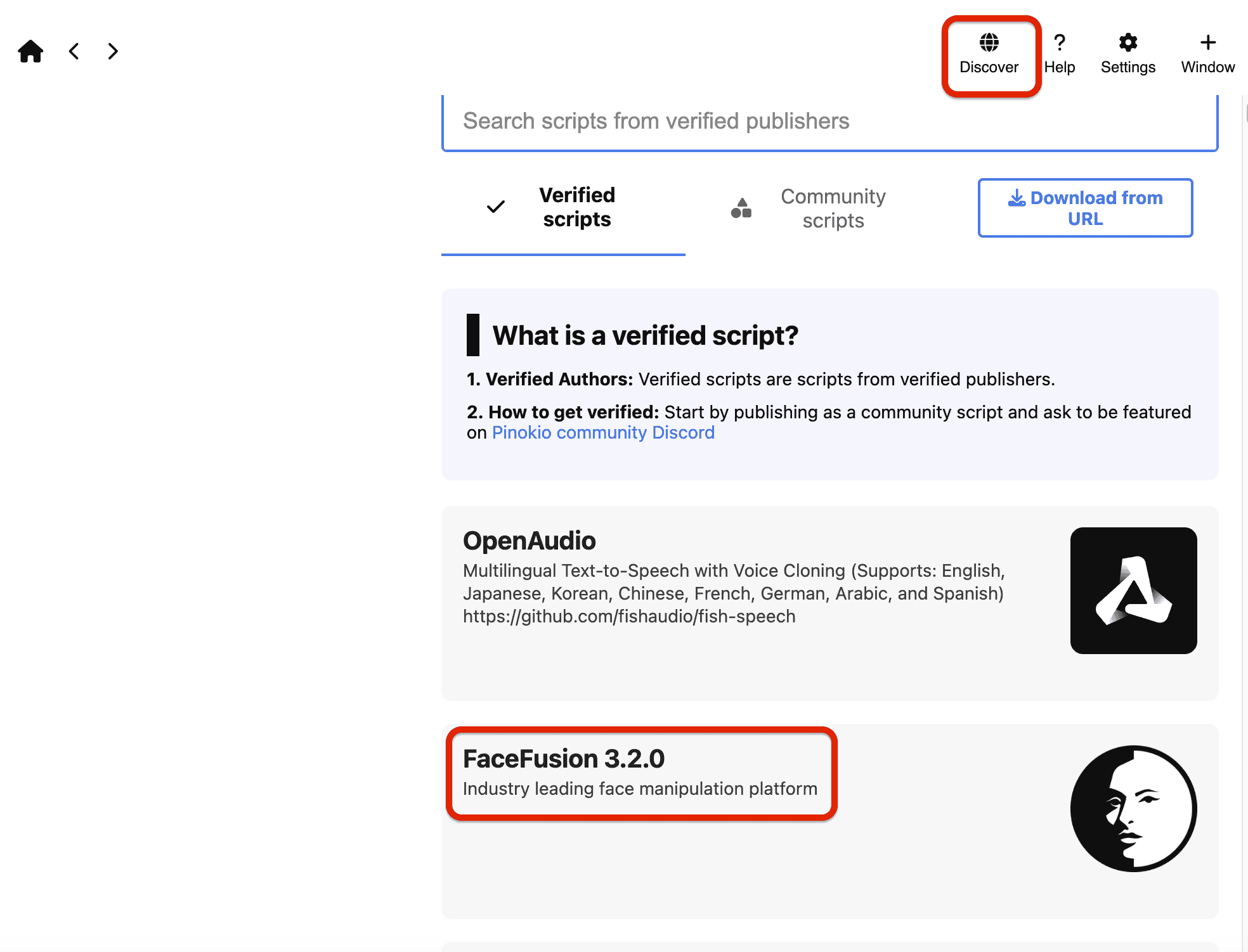Click the OpenAudio logo thumbnail
Image resolution: width=1248 pixels, height=952 pixels.
(1133, 591)
